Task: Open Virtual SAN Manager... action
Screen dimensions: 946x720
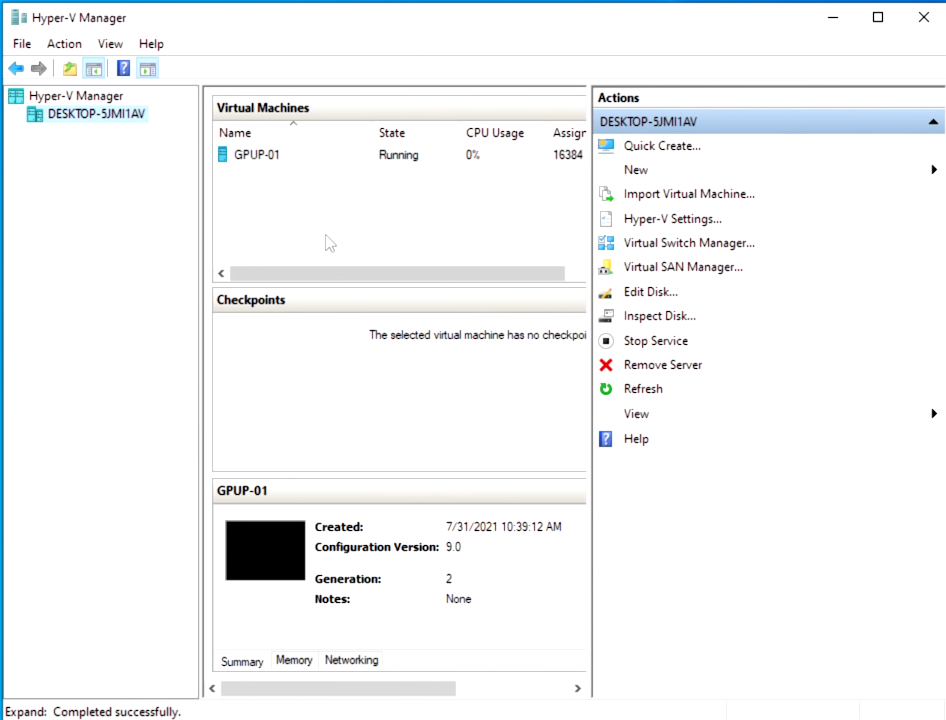Action: point(683,267)
